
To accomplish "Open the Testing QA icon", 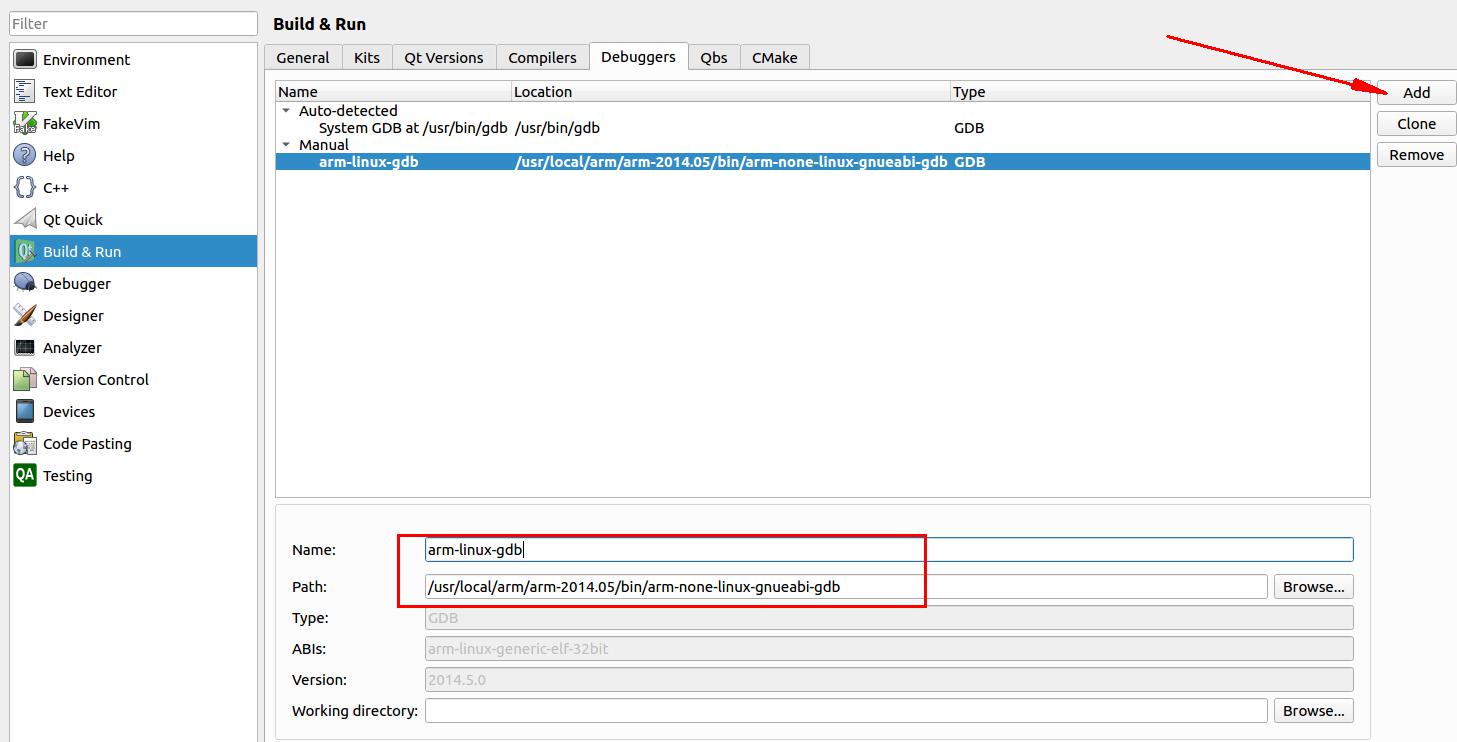I will point(25,476).
